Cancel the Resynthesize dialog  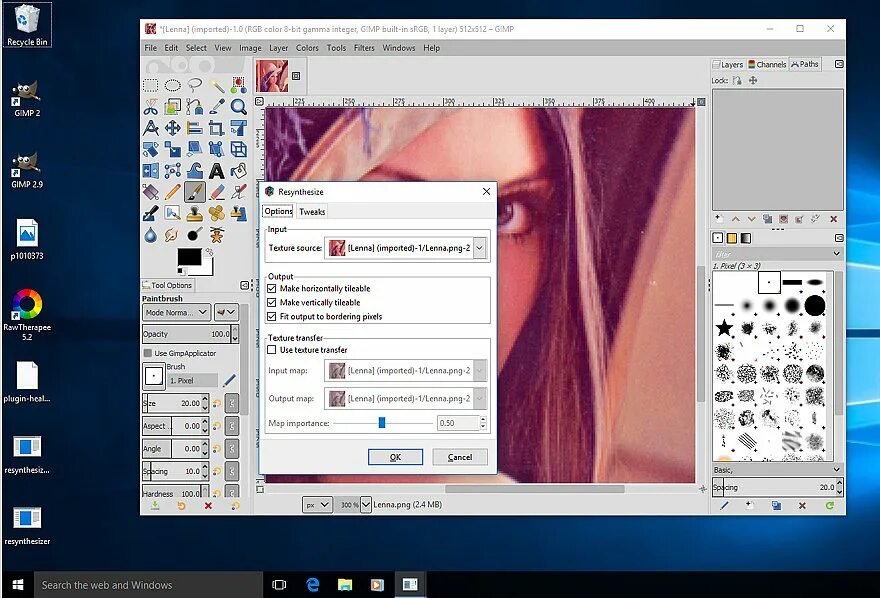click(460, 457)
